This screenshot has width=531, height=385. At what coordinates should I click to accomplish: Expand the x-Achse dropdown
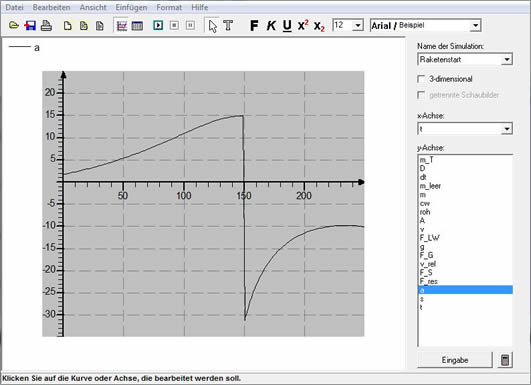click(x=507, y=129)
